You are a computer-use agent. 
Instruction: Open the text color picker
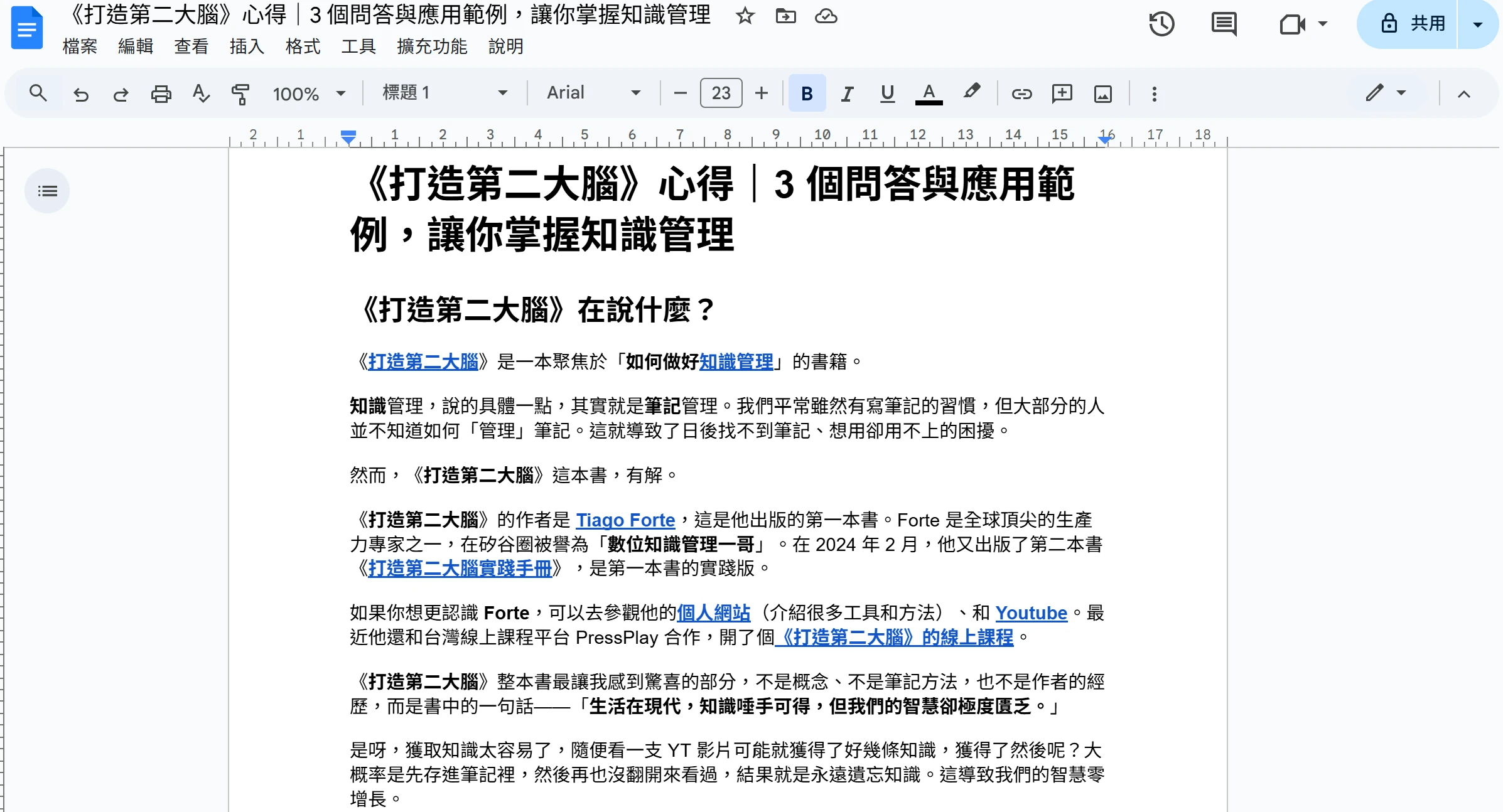(929, 93)
